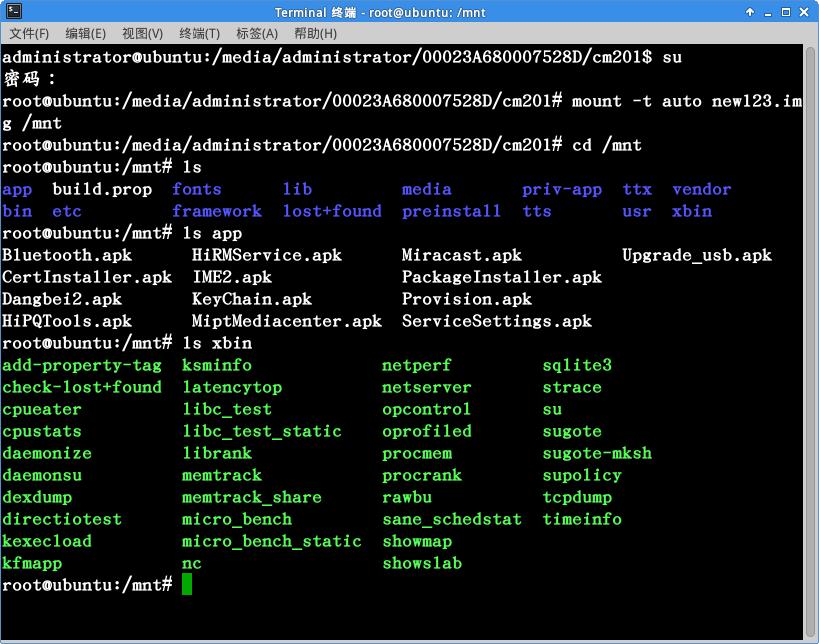
Task: Click the shade (roll-up) window arrow button
Action: [750, 12]
